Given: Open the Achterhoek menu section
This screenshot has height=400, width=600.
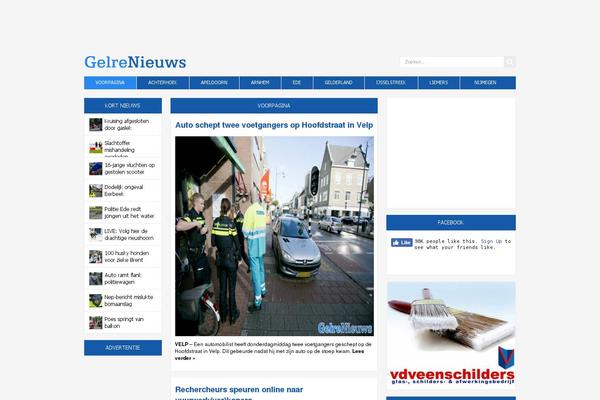Looking at the screenshot, I should pyautogui.click(x=163, y=83).
